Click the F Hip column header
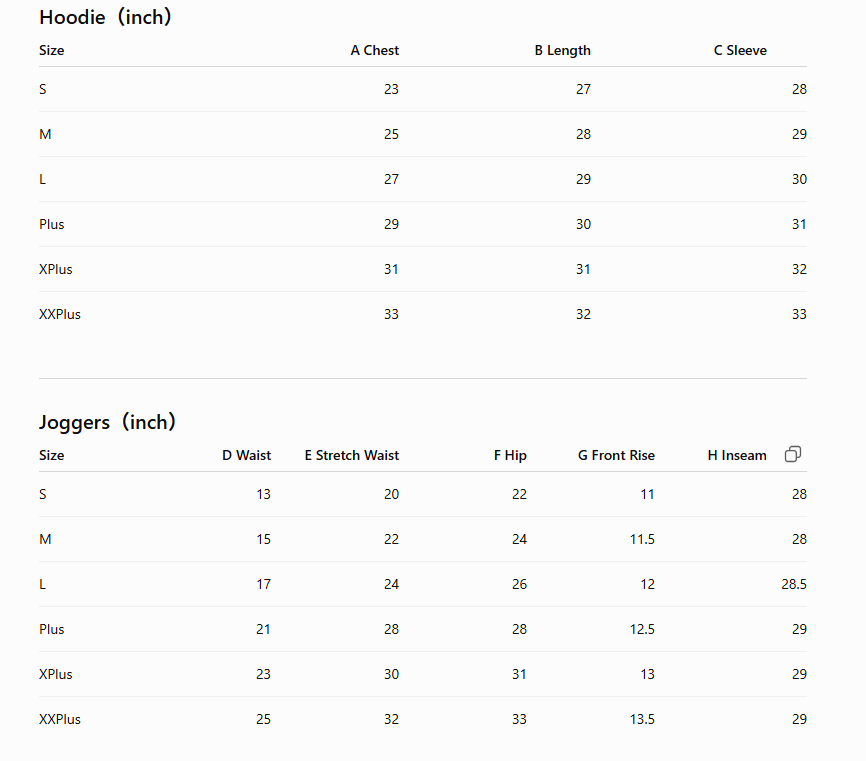 pyautogui.click(x=510, y=455)
